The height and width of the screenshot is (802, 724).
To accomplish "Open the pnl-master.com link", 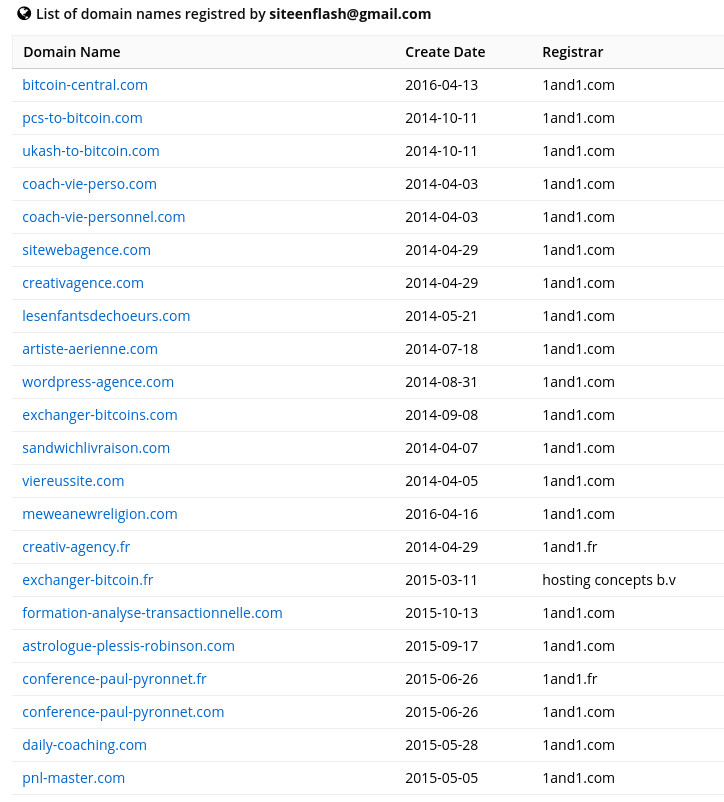I will tap(74, 778).
